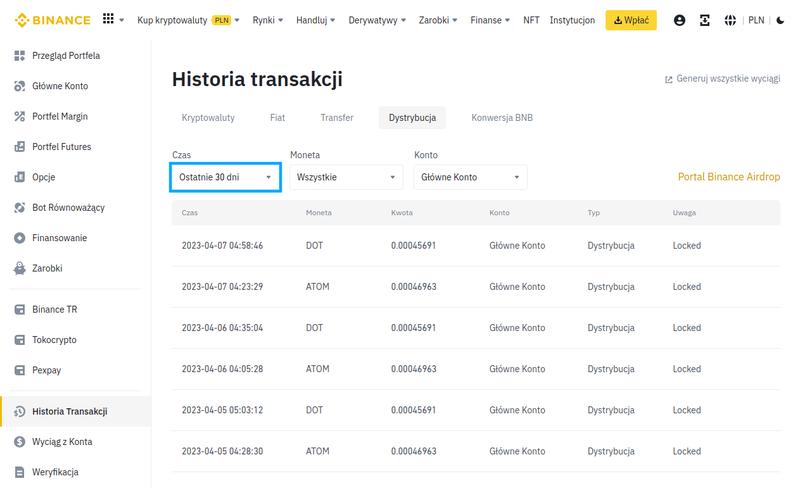800x488 pixels.
Task: Open Przegląd Portfela in sidebar
Action: (x=66, y=56)
